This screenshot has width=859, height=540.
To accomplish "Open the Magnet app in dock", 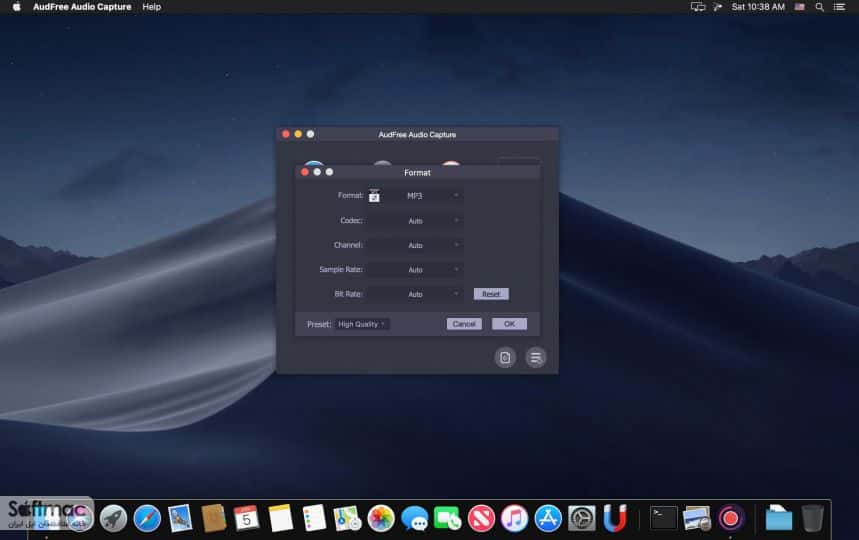I will point(615,518).
